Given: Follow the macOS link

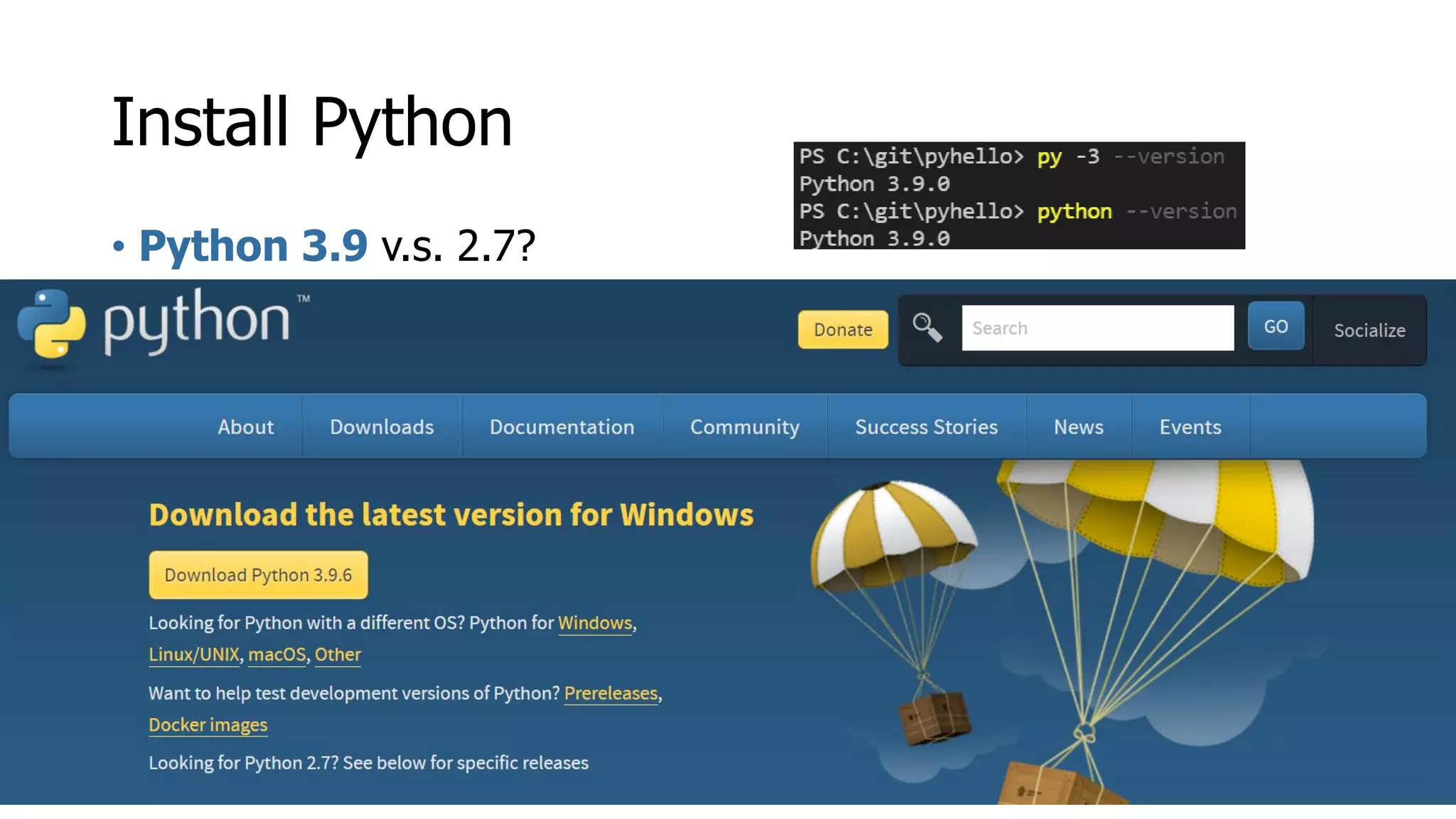Looking at the screenshot, I should pyautogui.click(x=277, y=654).
